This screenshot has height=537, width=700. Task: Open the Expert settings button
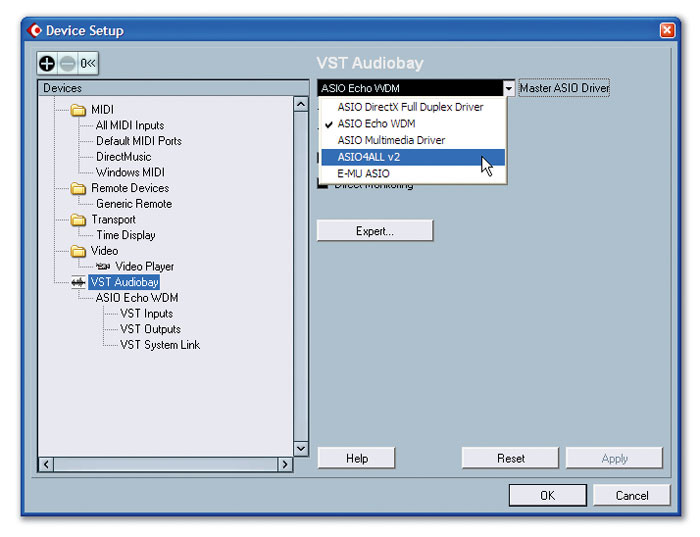[x=375, y=231]
